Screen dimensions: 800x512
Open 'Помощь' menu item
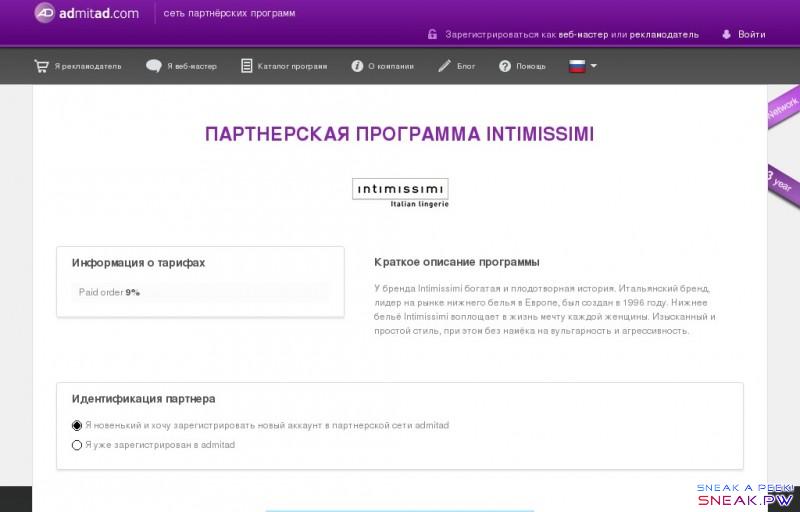[531, 66]
